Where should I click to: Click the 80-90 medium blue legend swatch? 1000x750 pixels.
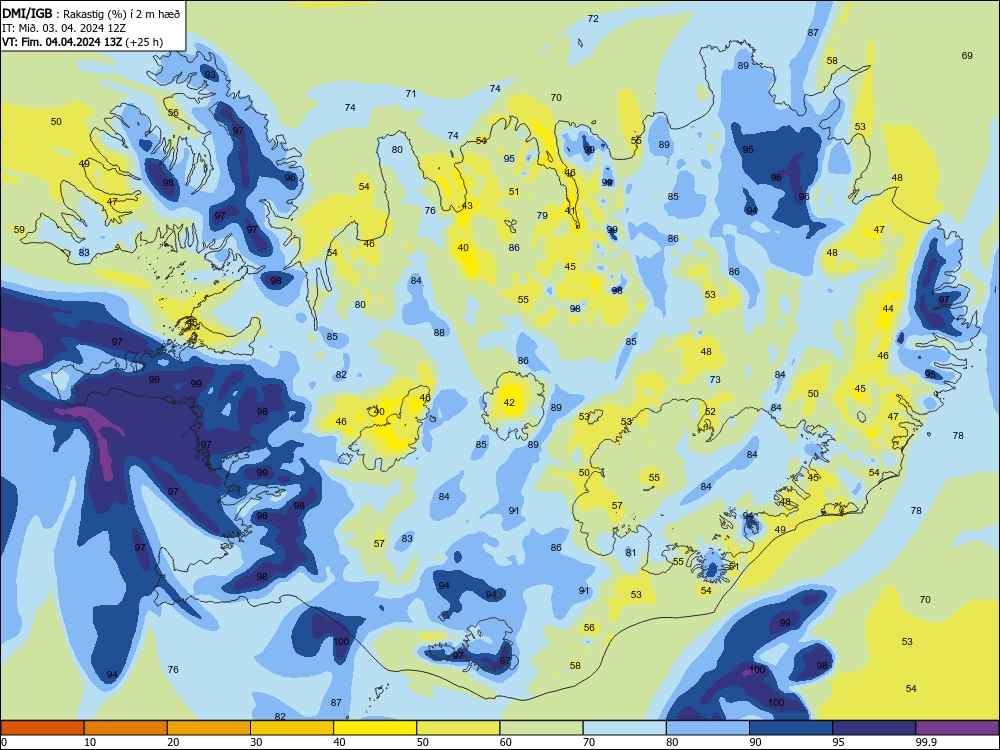pos(708,728)
